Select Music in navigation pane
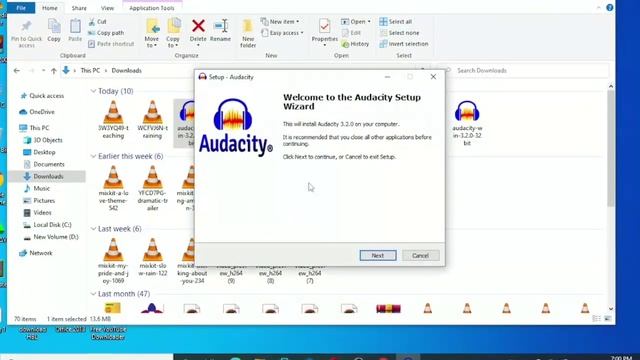 41,188
